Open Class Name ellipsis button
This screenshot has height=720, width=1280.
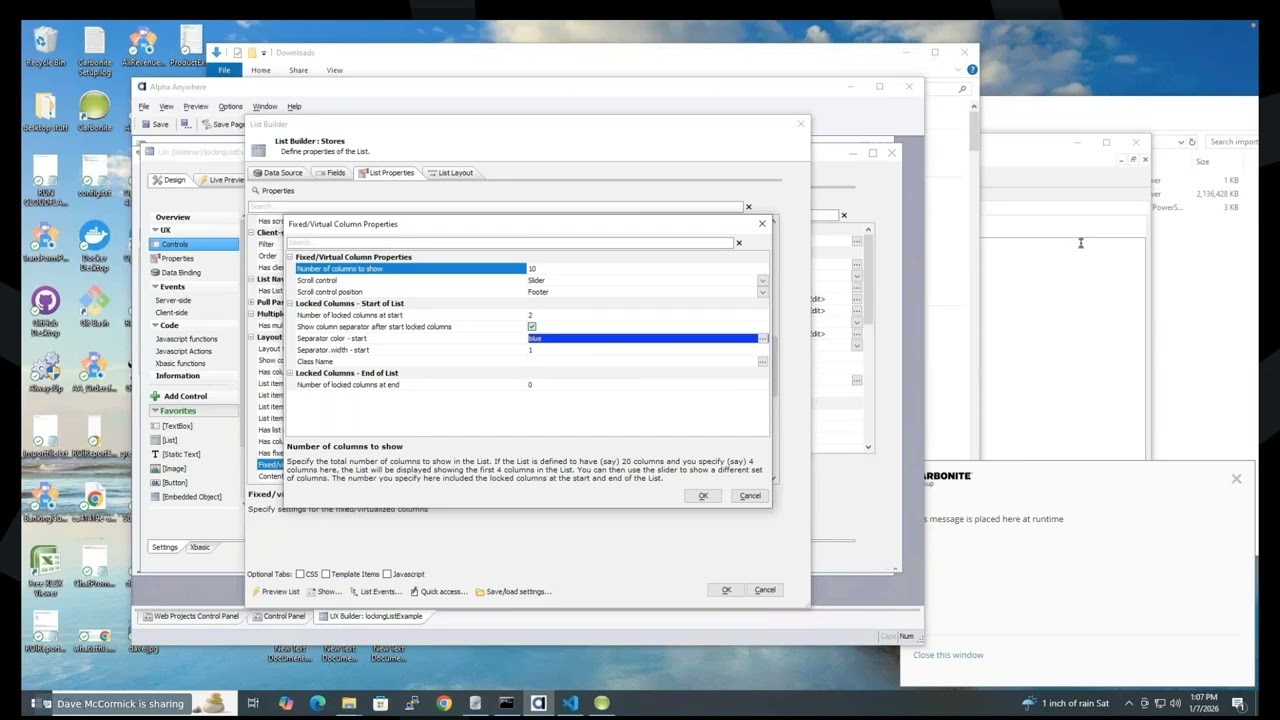coord(763,362)
